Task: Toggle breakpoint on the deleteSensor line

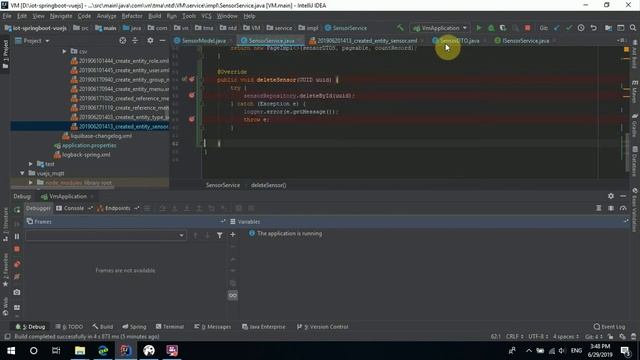Action: pos(191,80)
